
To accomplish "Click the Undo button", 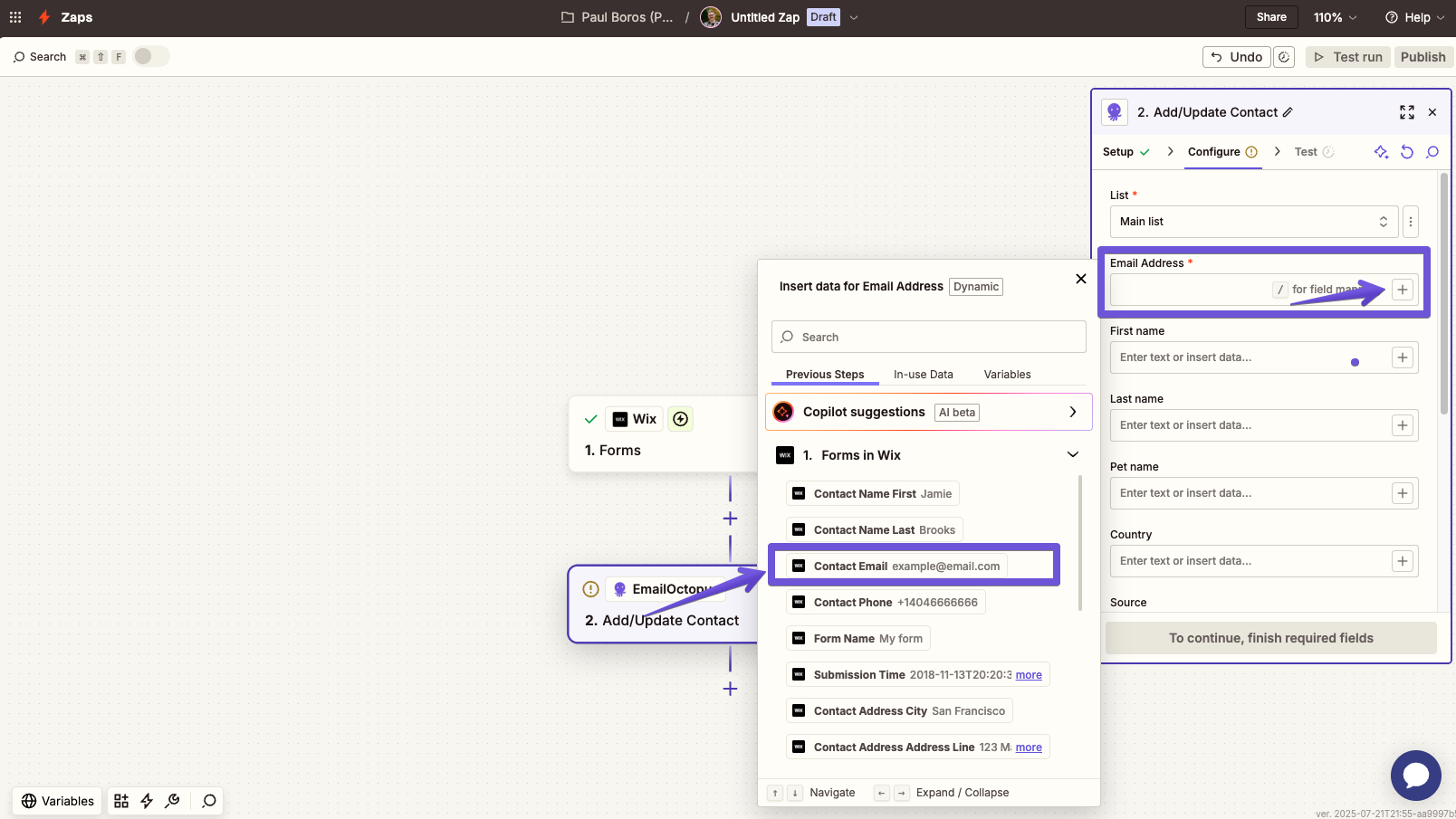I will point(1237,57).
